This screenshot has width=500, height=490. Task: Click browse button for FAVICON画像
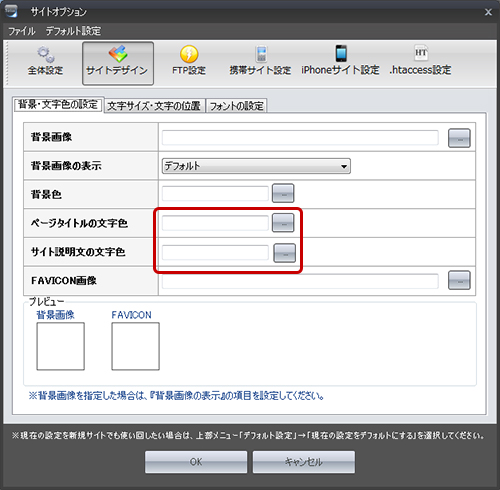click(459, 280)
